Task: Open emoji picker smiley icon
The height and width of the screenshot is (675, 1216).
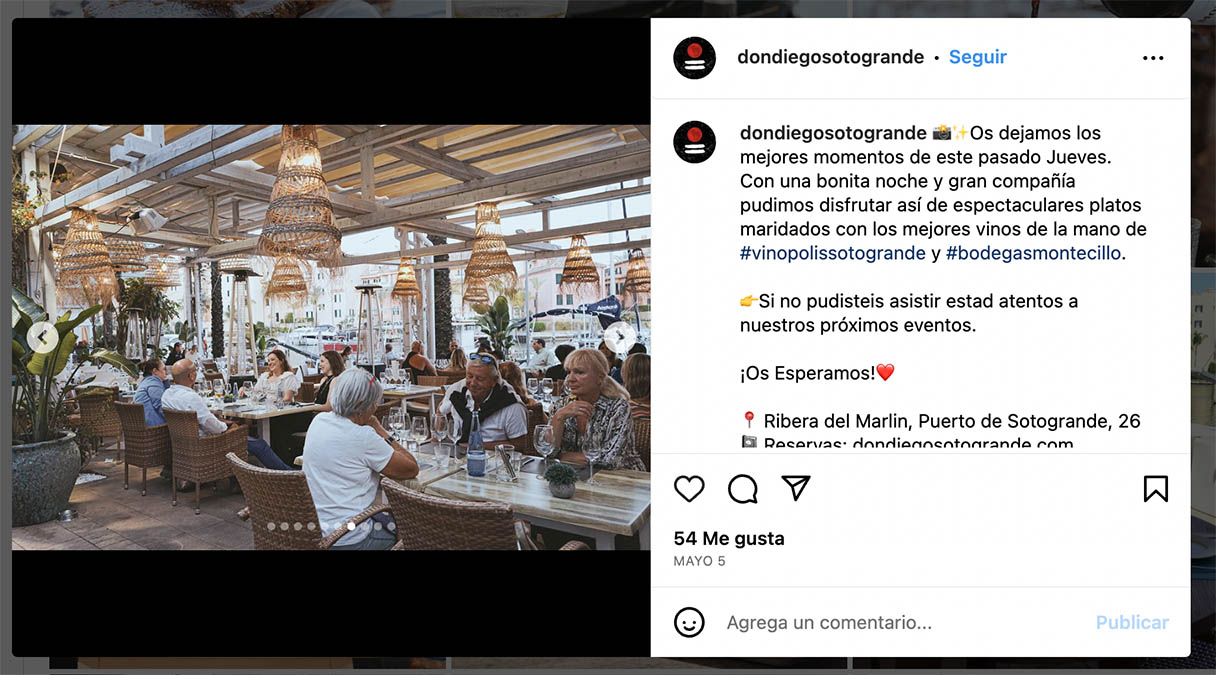Action: click(689, 622)
